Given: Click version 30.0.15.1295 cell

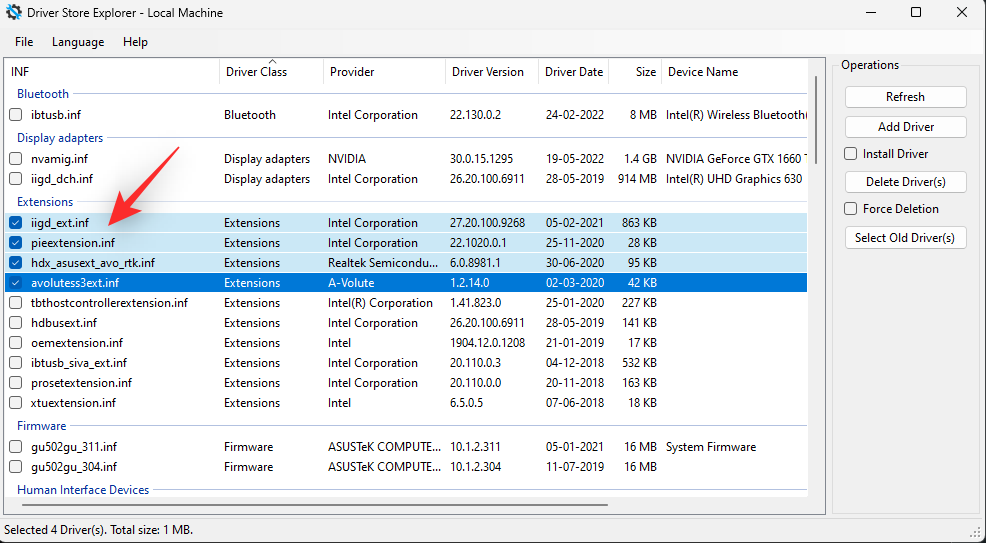Looking at the screenshot, I should (481, 159).
